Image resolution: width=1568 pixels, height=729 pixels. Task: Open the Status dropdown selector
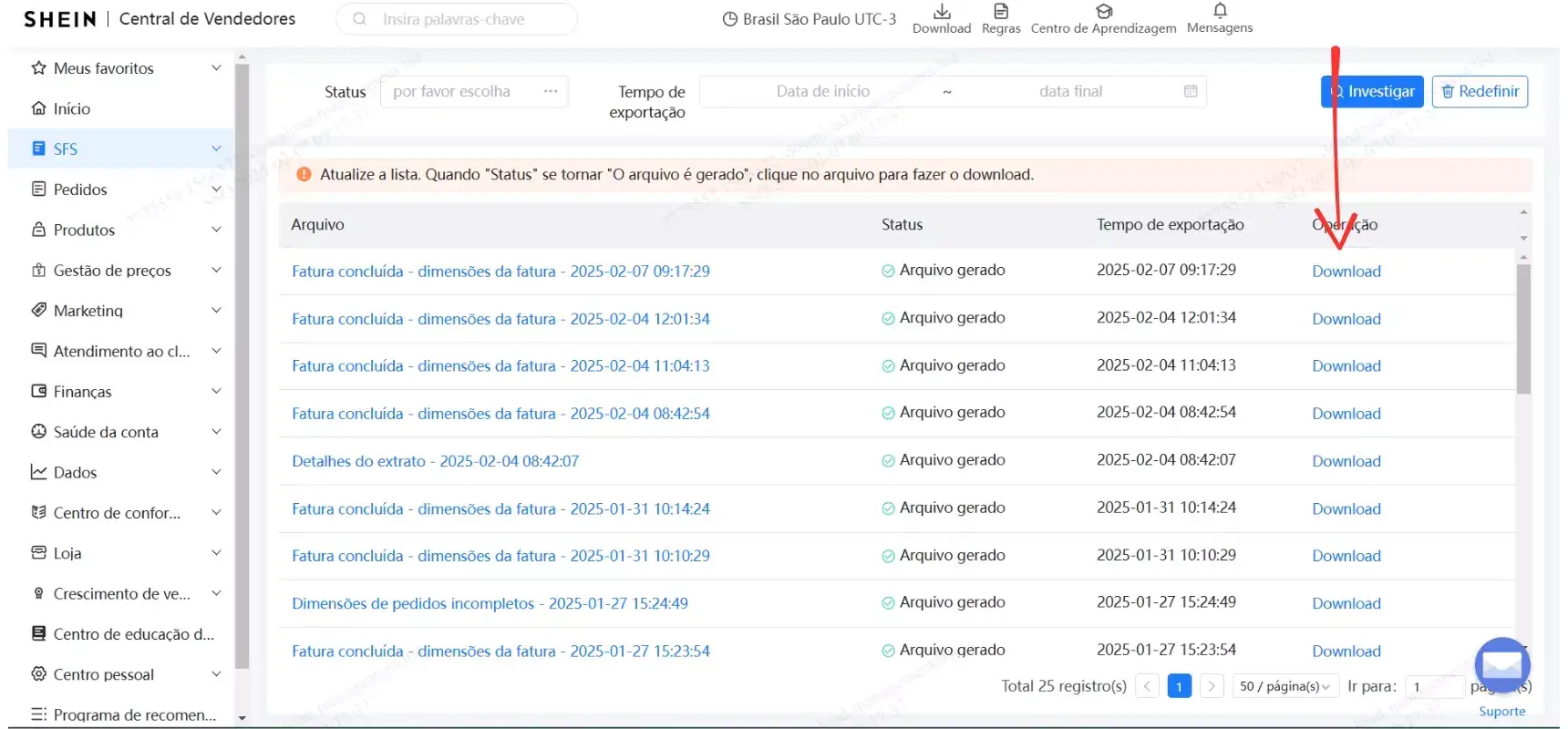tap(474, 91)
